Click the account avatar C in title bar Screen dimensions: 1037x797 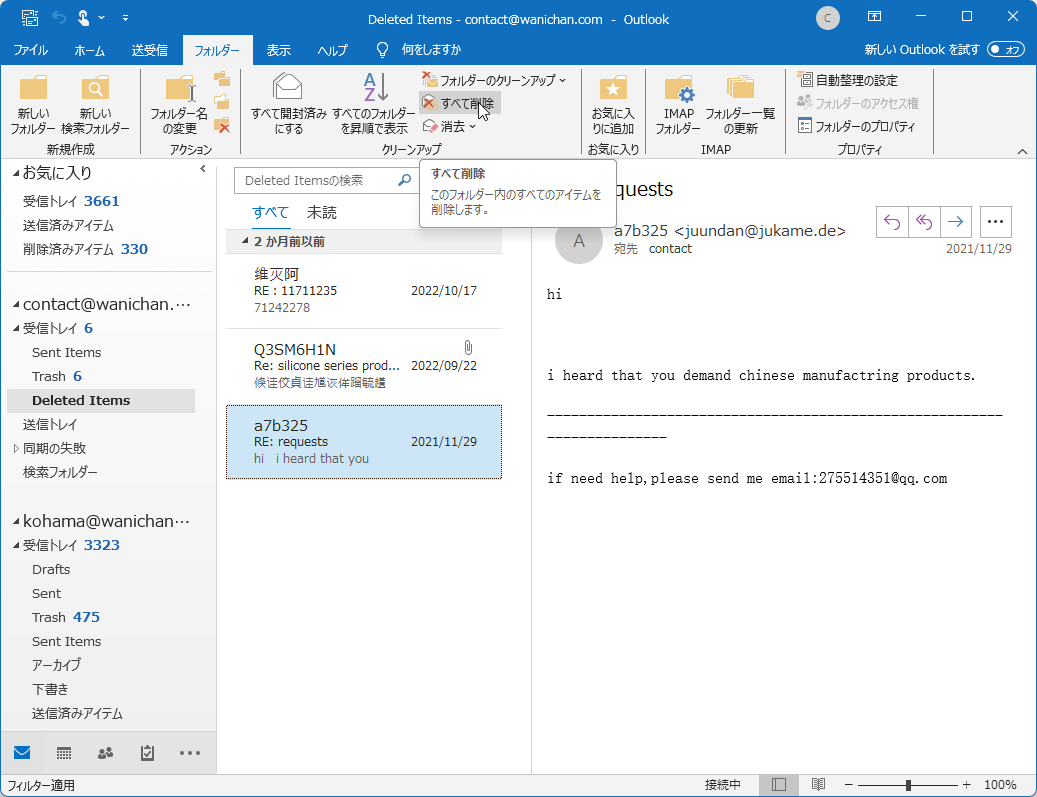(827, 19)
